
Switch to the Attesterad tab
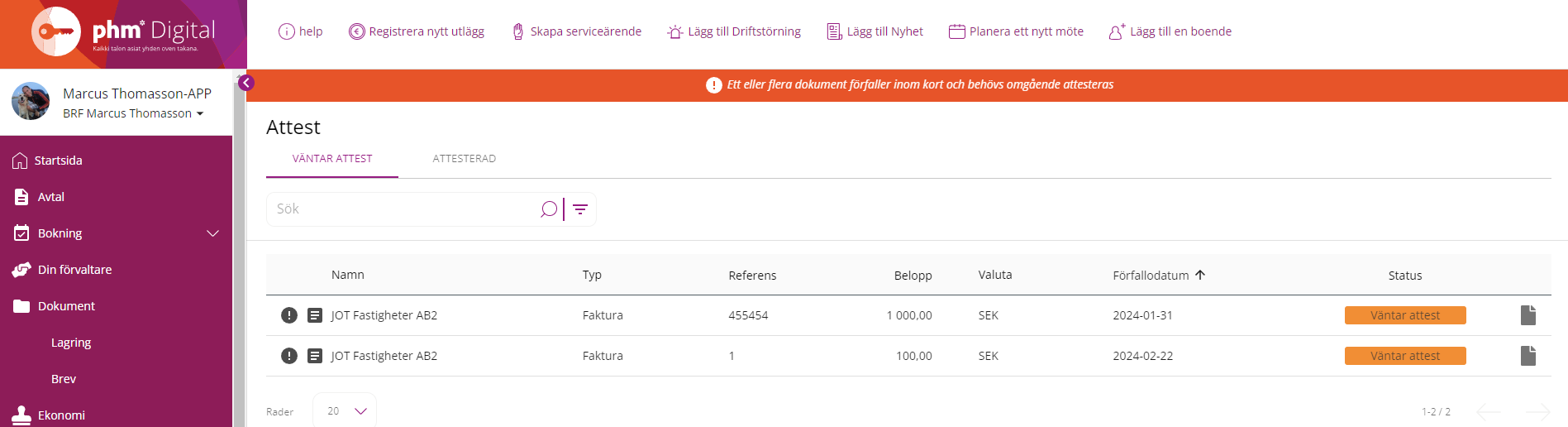coord(465,159)
